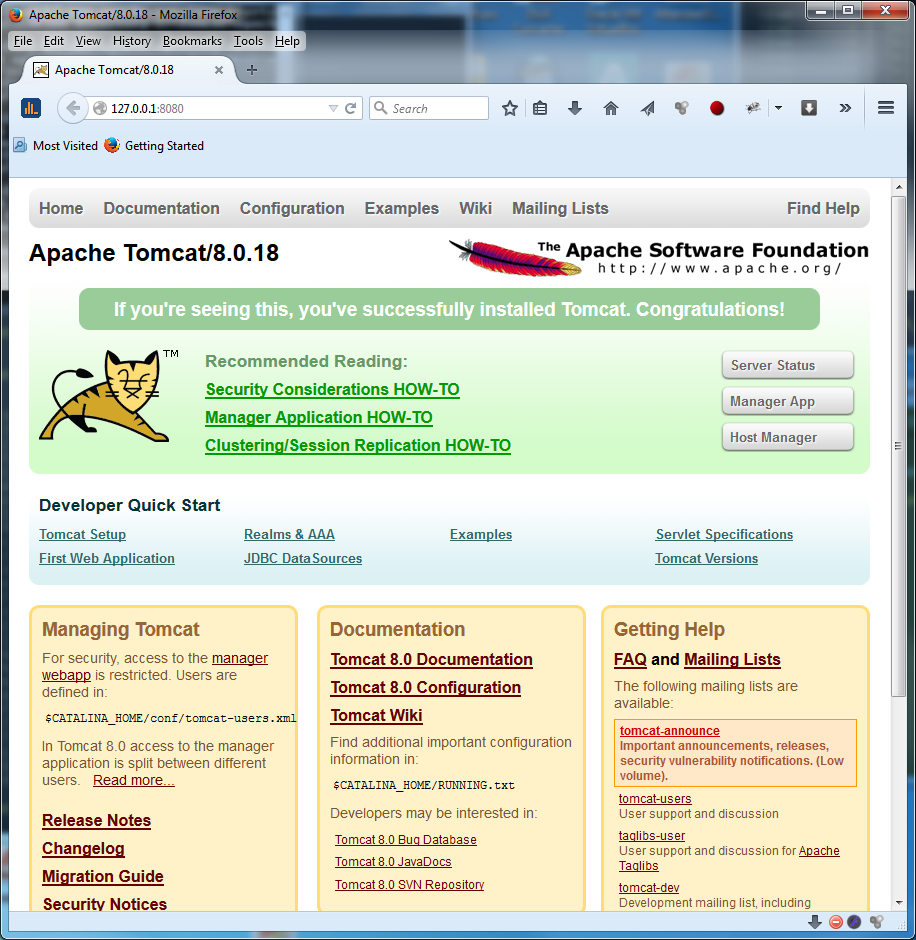
Task: Click the downloads arrow in toolbar
Action: [575, 108]
